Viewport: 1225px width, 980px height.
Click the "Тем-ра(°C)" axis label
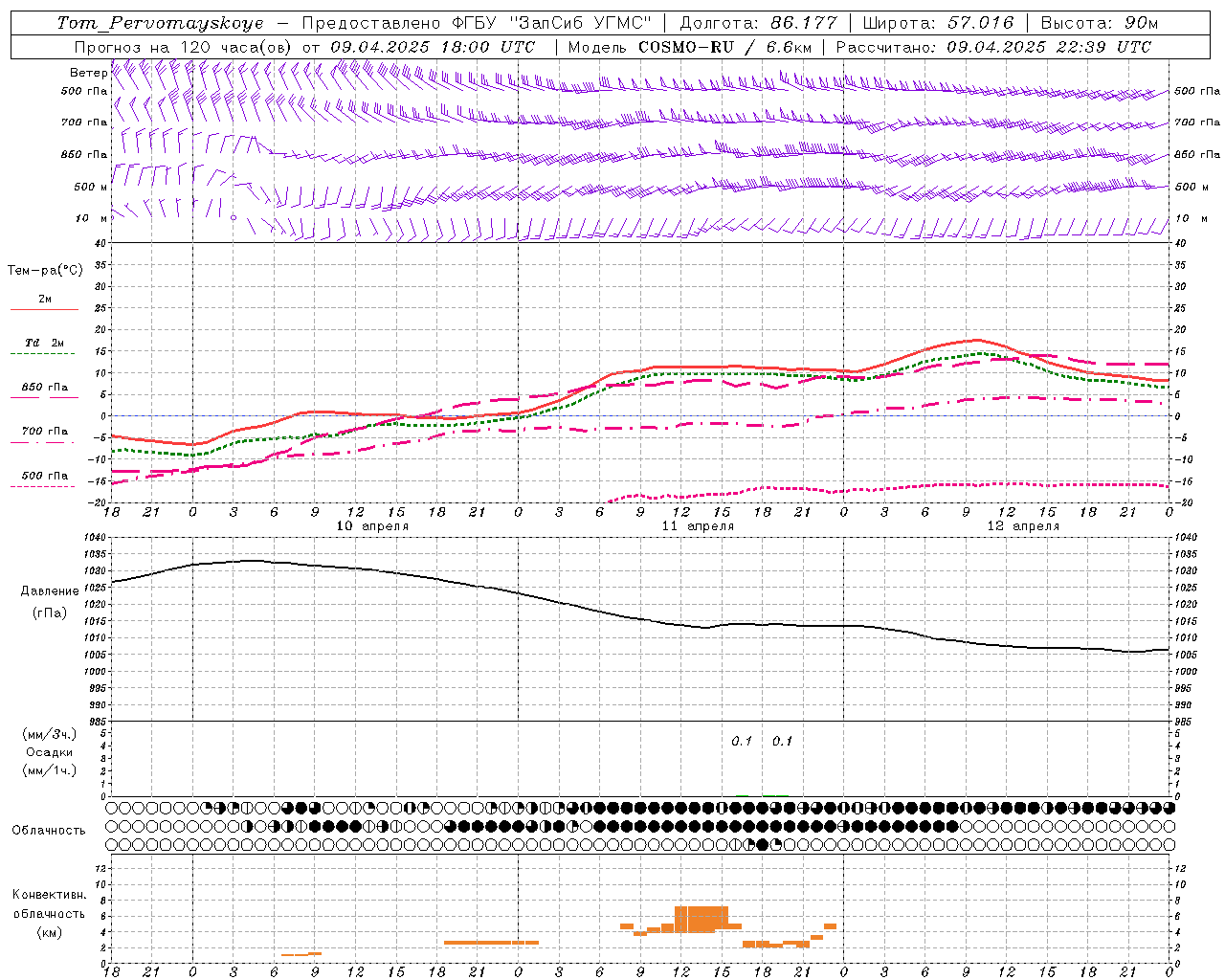tap(45, 271)
